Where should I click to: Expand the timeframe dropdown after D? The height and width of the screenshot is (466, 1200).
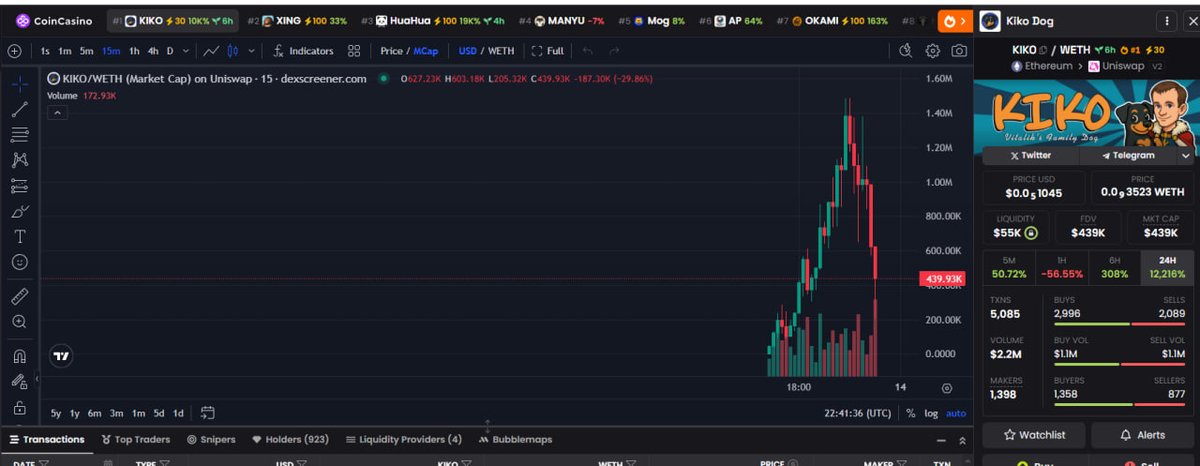(x=184, y=51)
